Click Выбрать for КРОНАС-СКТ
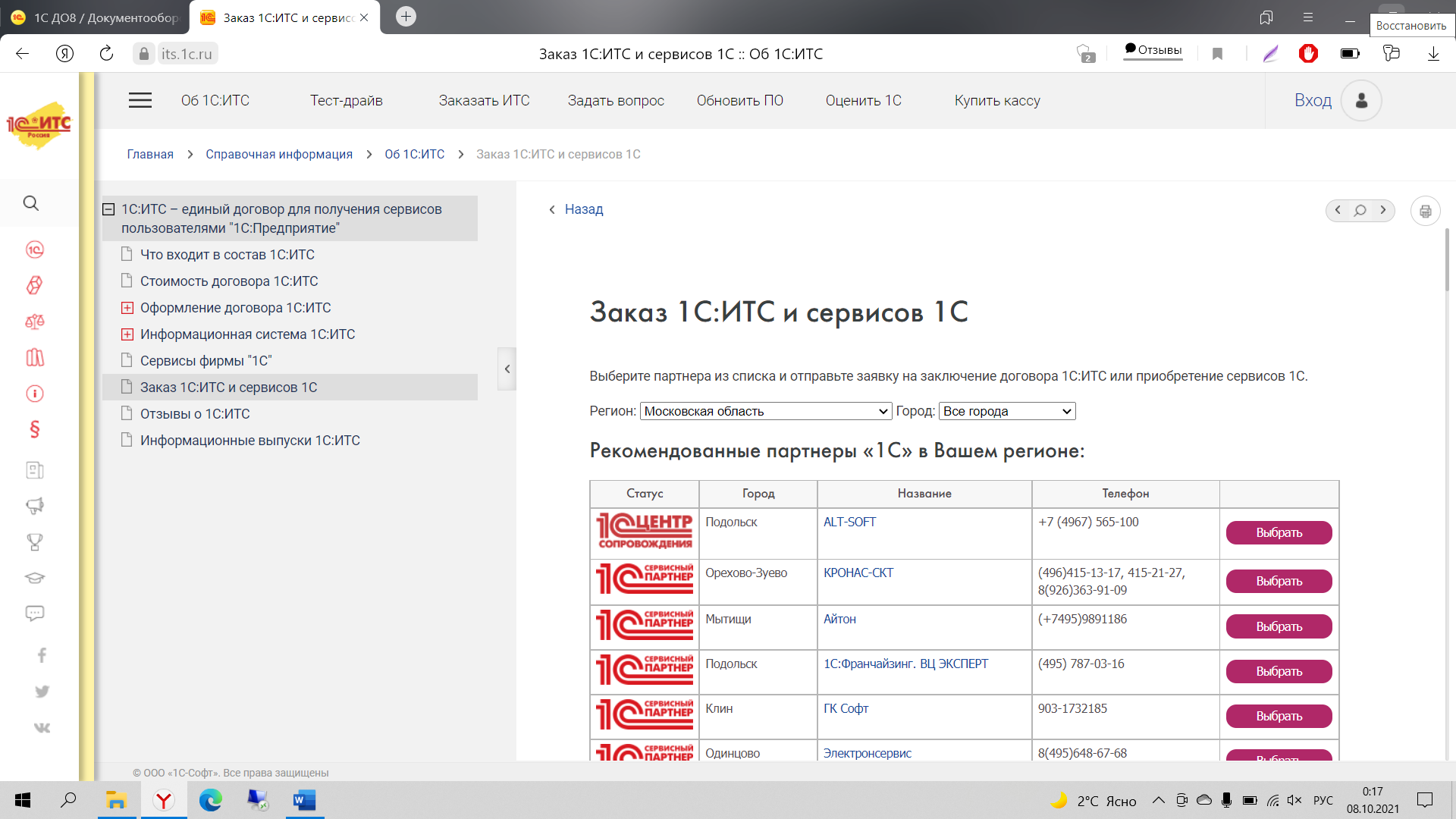Screen dimensions: 1456x819 click(x=1279, y=581)
